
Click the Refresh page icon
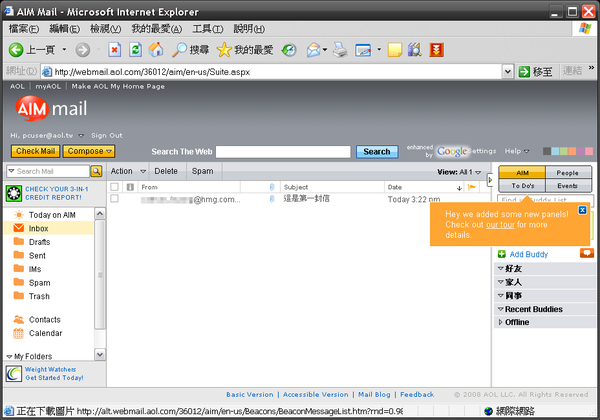pos(135,50)
